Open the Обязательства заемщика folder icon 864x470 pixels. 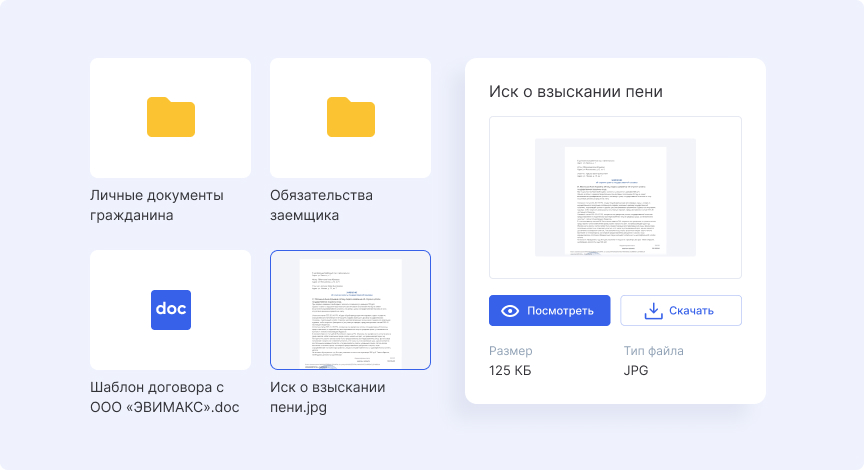point(350,117)
